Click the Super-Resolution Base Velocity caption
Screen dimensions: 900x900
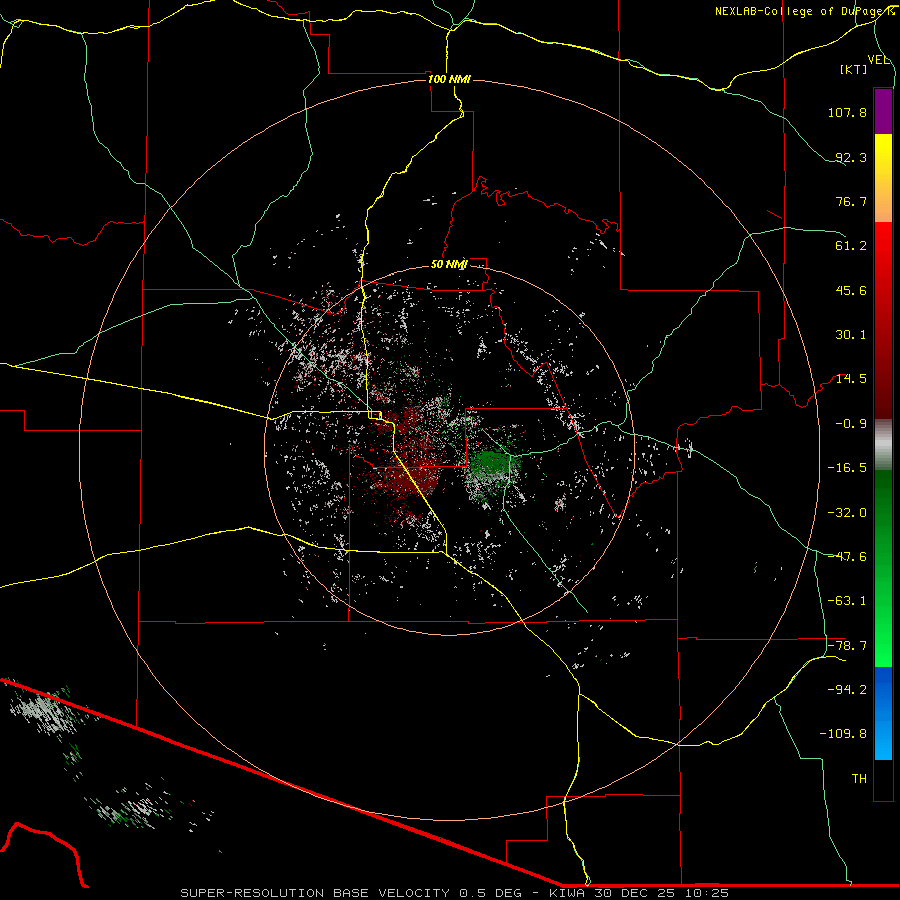pyautogui.click(x=455, y=893)
